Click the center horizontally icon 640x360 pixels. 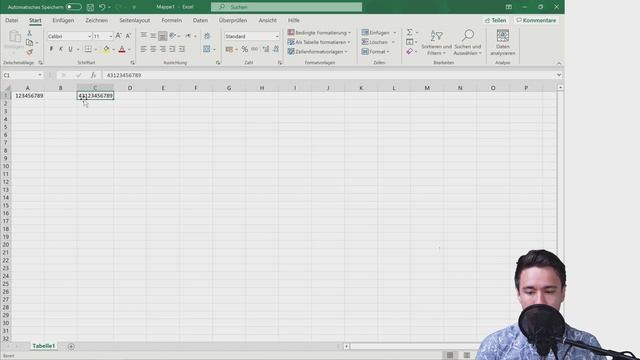153,49
